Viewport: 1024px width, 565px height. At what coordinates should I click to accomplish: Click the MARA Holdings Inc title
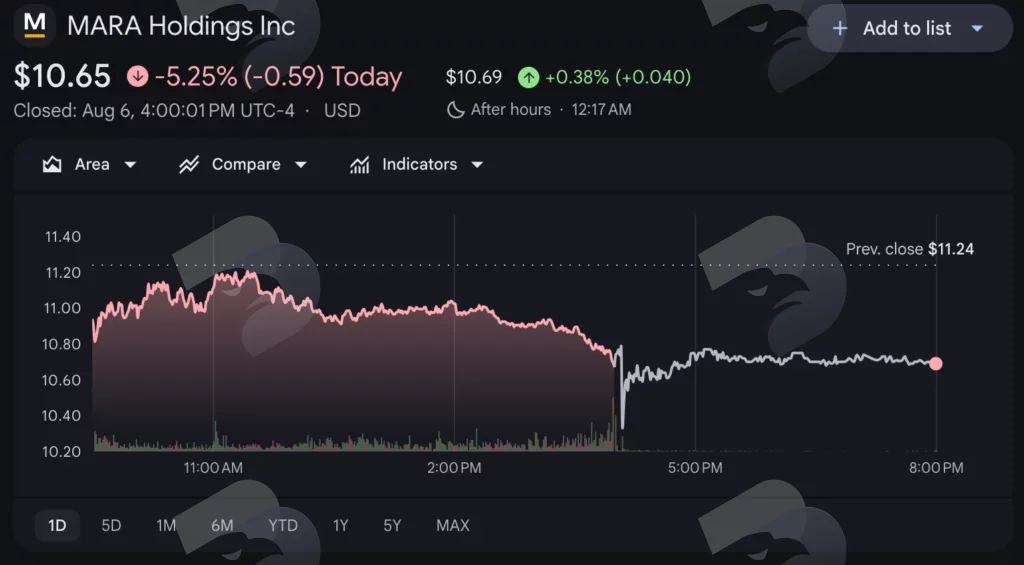(181, 26)
